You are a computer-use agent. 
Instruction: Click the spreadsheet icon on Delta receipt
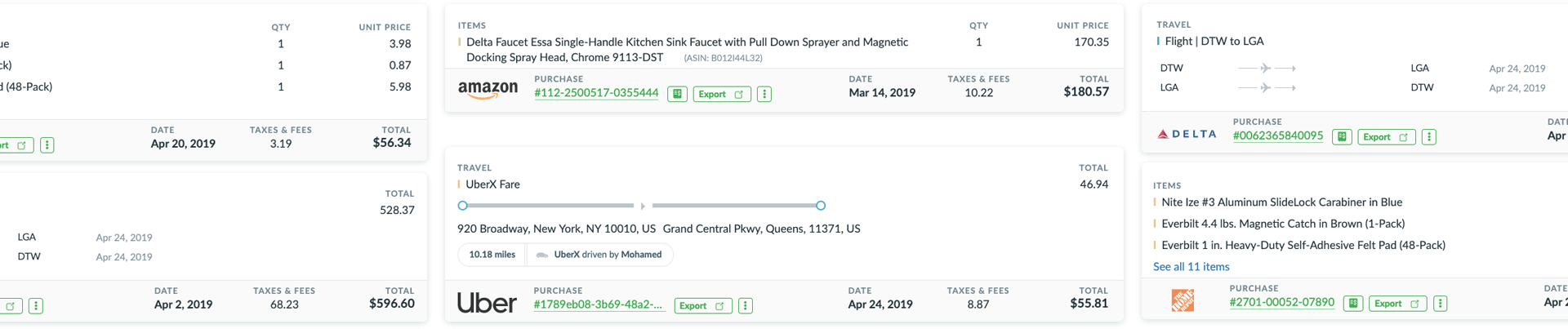(x=1342, y=136)
